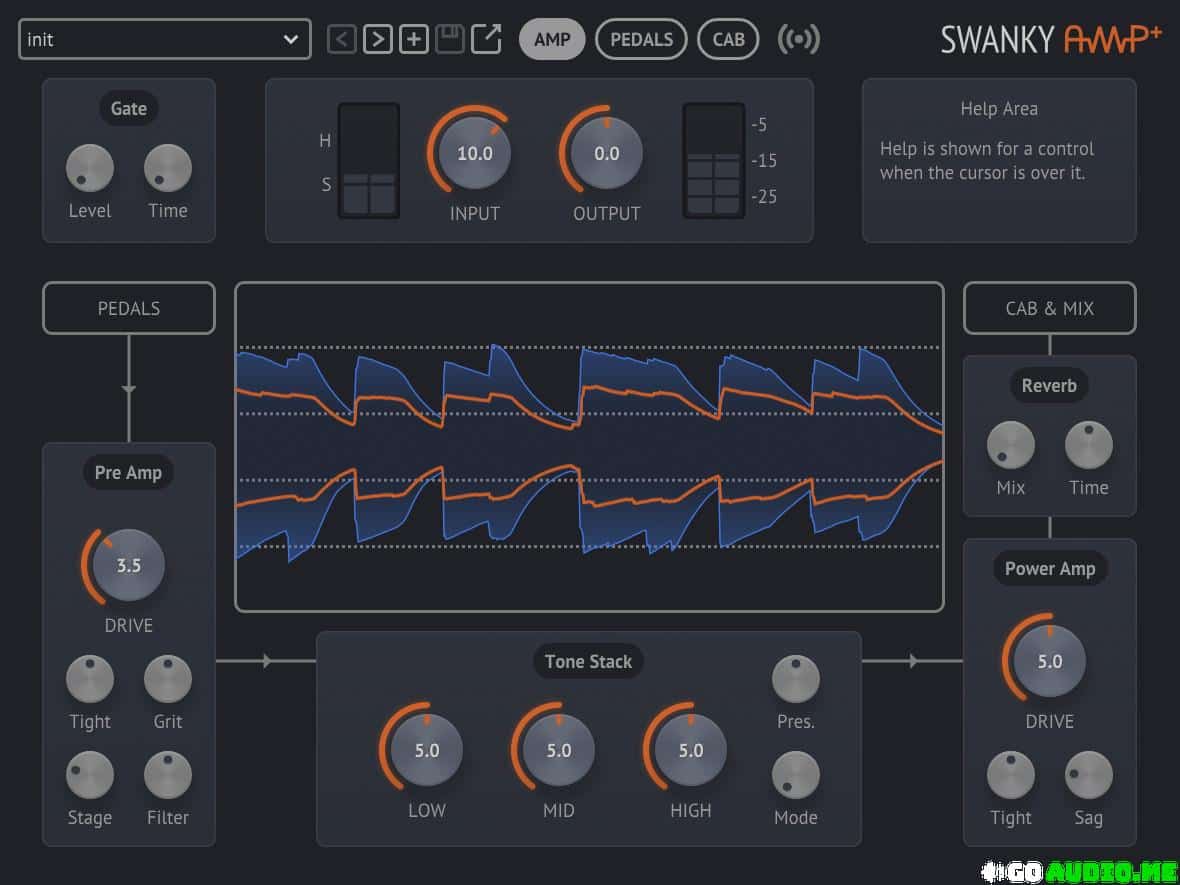This screenshot has height=885, width=1180.
Task: Click the Tone Stack section label
Action: point(588,661)
